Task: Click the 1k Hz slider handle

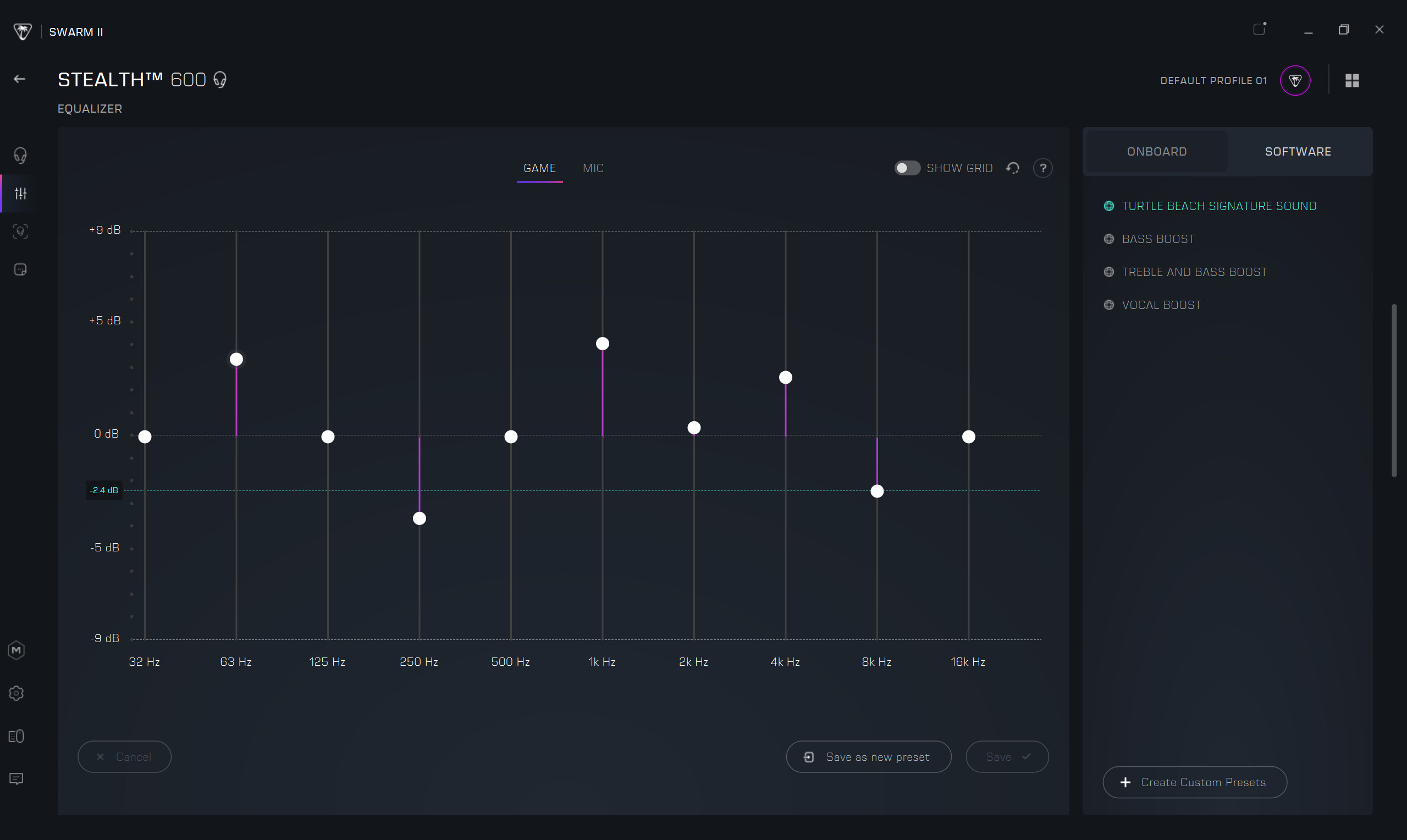Action: click(603, 344)
